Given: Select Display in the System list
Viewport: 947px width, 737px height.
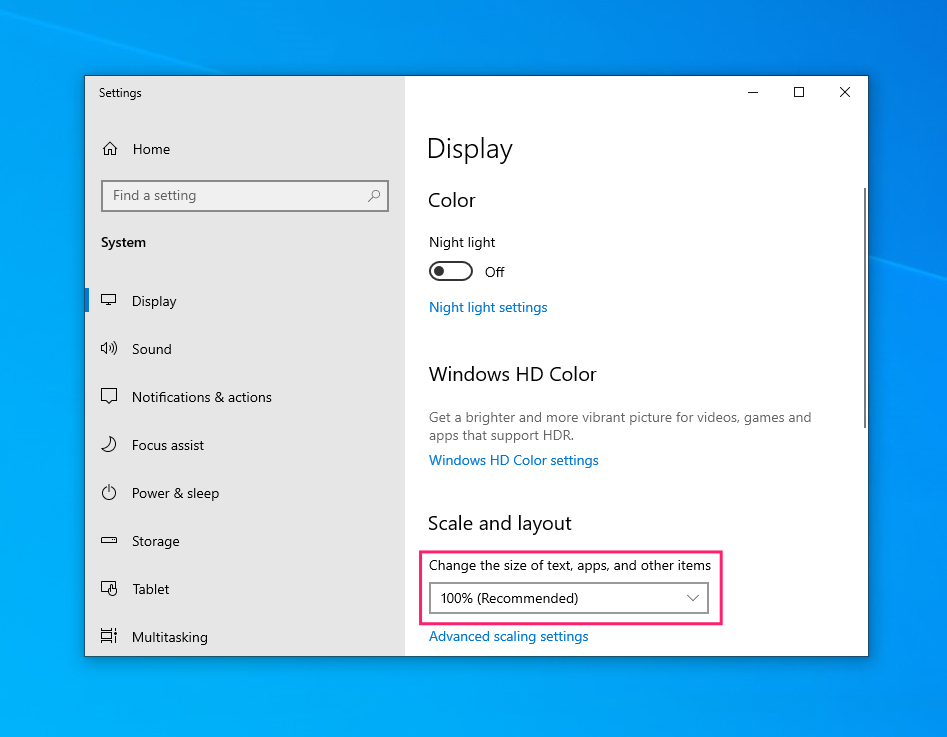Looking at the screenshot, I should pyautogui.click(x=245, y=300).
